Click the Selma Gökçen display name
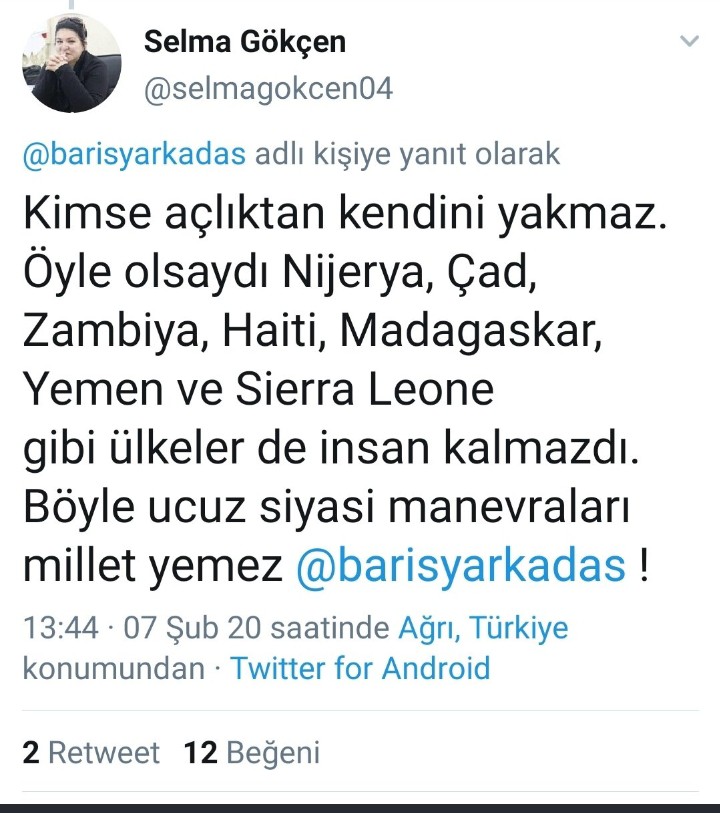The image size is (720, 813). [245, 42]
